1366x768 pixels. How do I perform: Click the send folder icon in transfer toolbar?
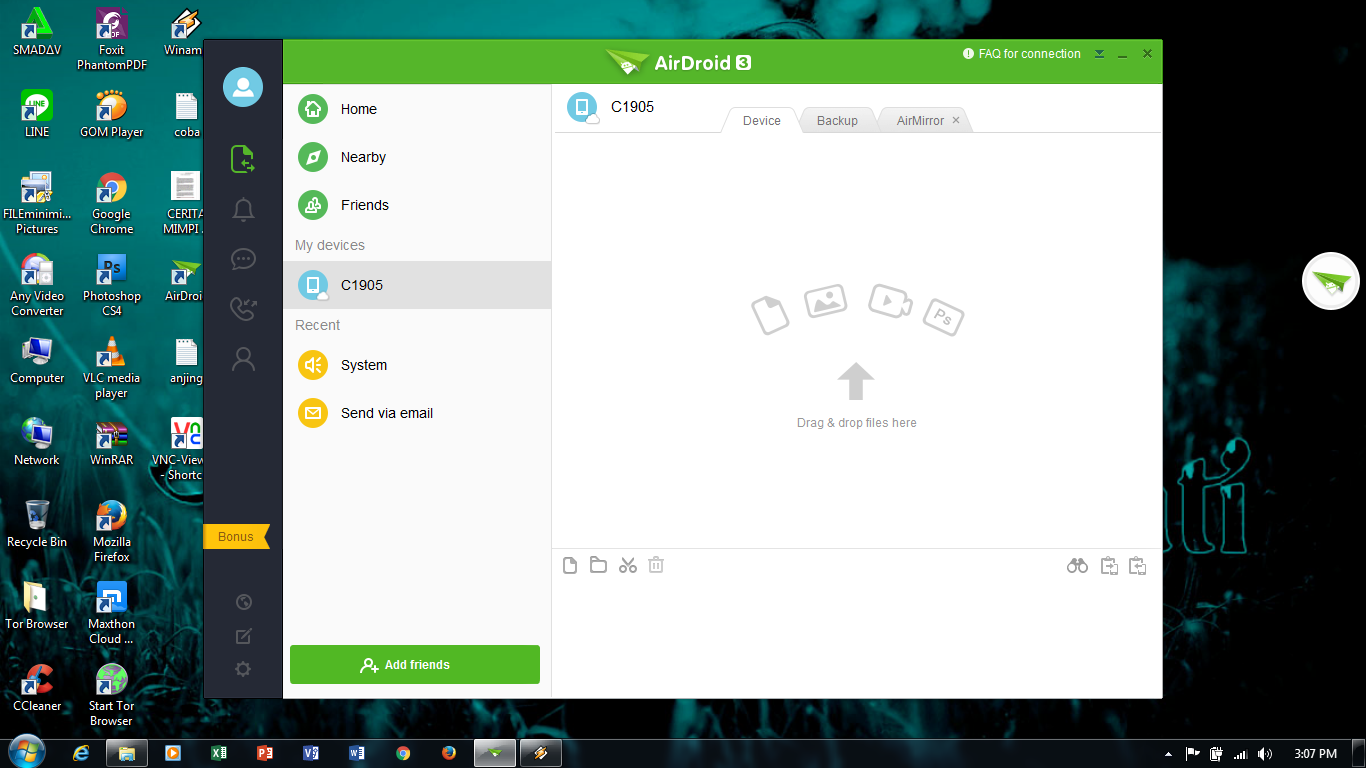(598, 565)
